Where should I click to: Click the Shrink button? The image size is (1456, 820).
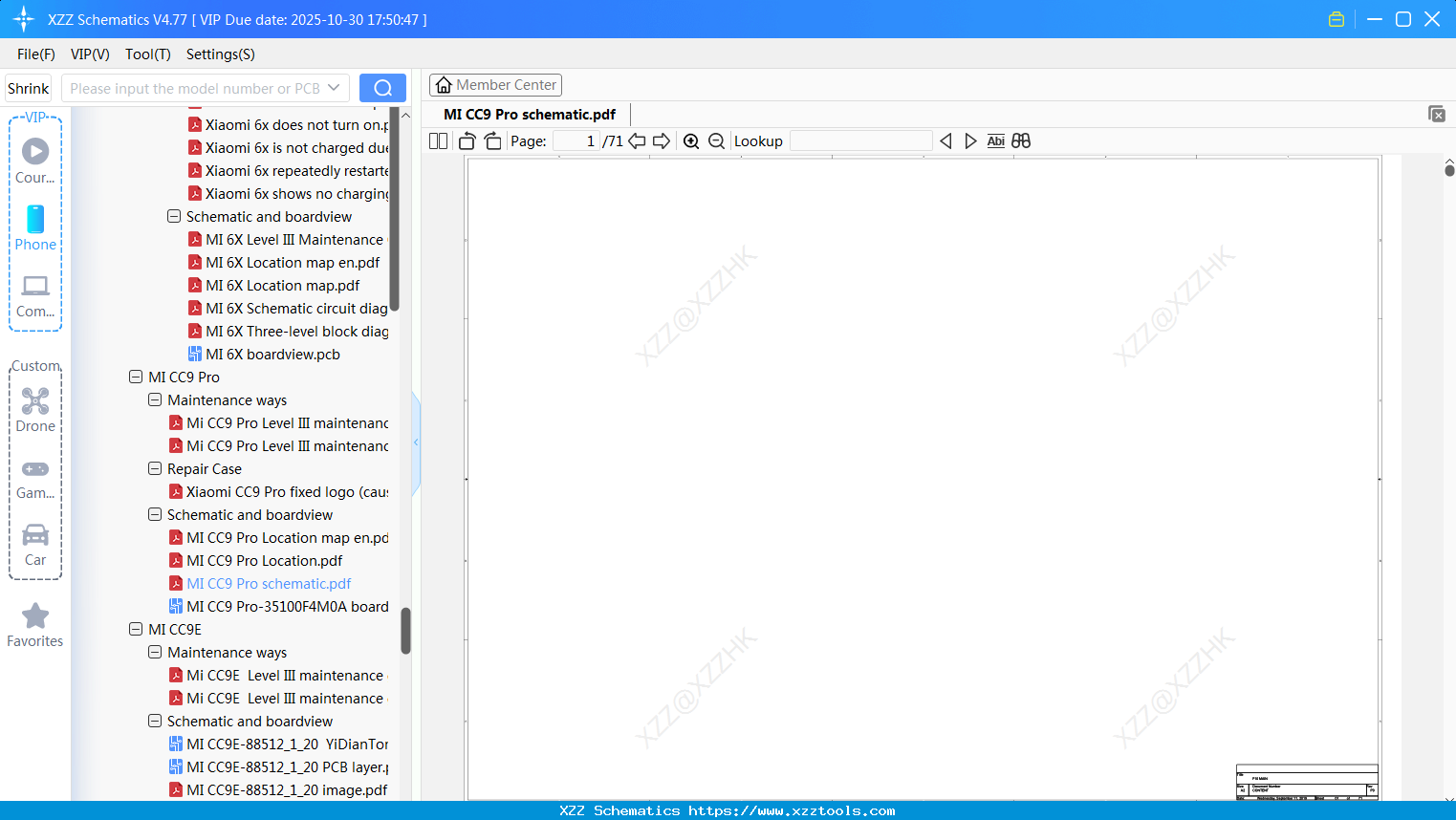click(x=29, y=88)
